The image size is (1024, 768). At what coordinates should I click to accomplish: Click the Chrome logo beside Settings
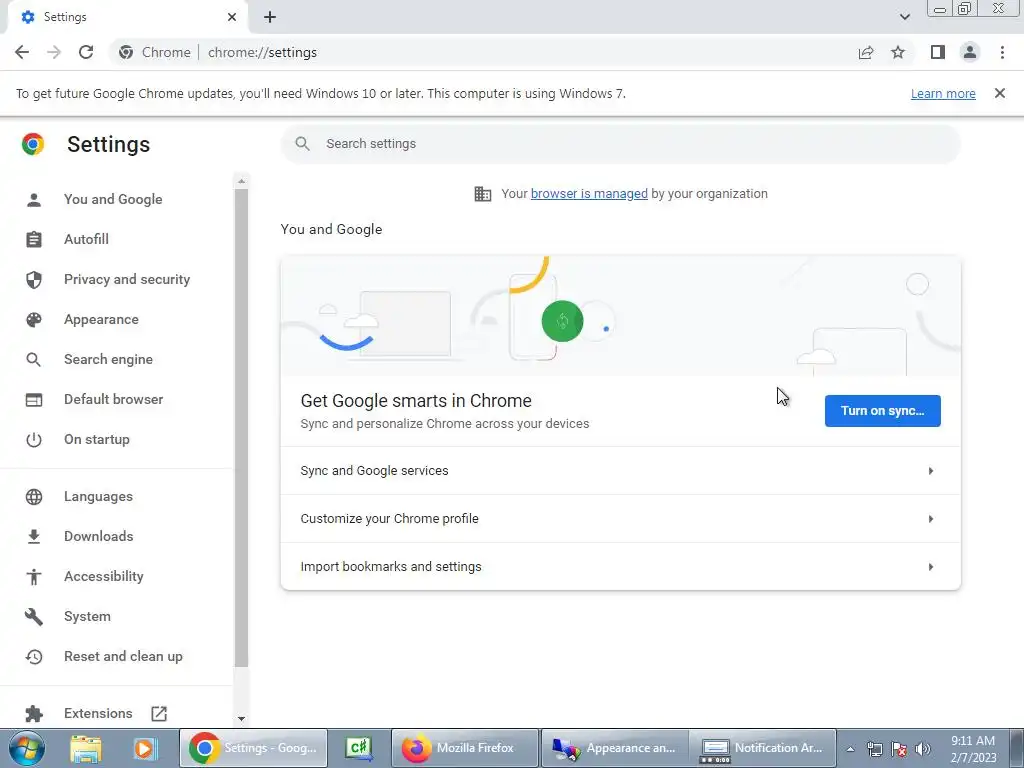(x=33, y=144)
